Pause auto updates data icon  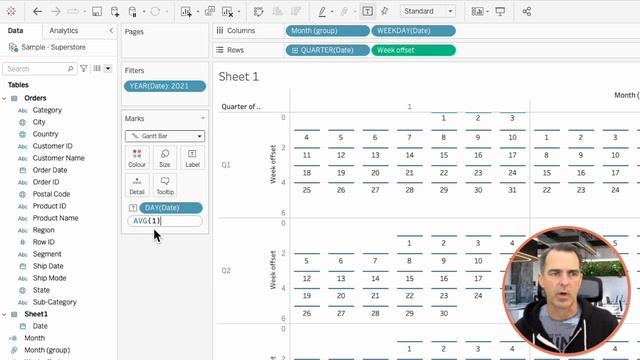coord(133,11)
